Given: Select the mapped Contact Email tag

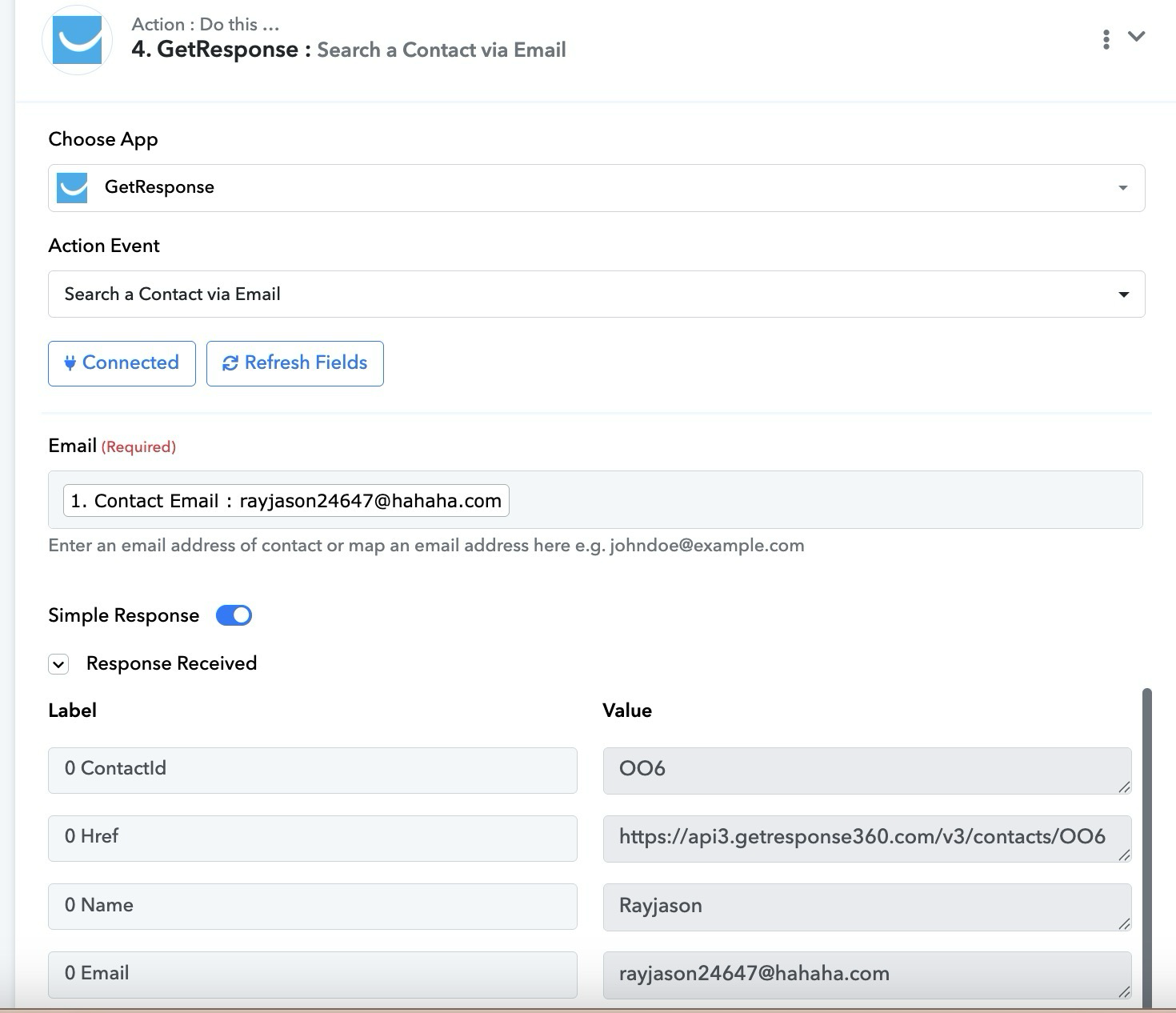Looking at the screenshot, I should click(286, 501).
